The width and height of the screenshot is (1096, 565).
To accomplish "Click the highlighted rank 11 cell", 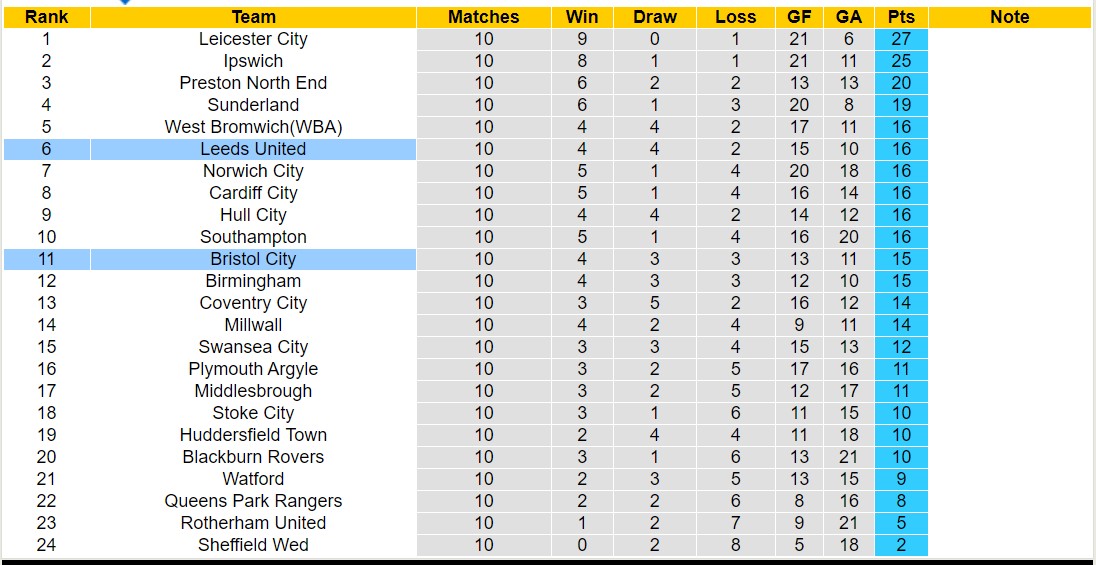I will pyautogui.click(x=46, y=259).
